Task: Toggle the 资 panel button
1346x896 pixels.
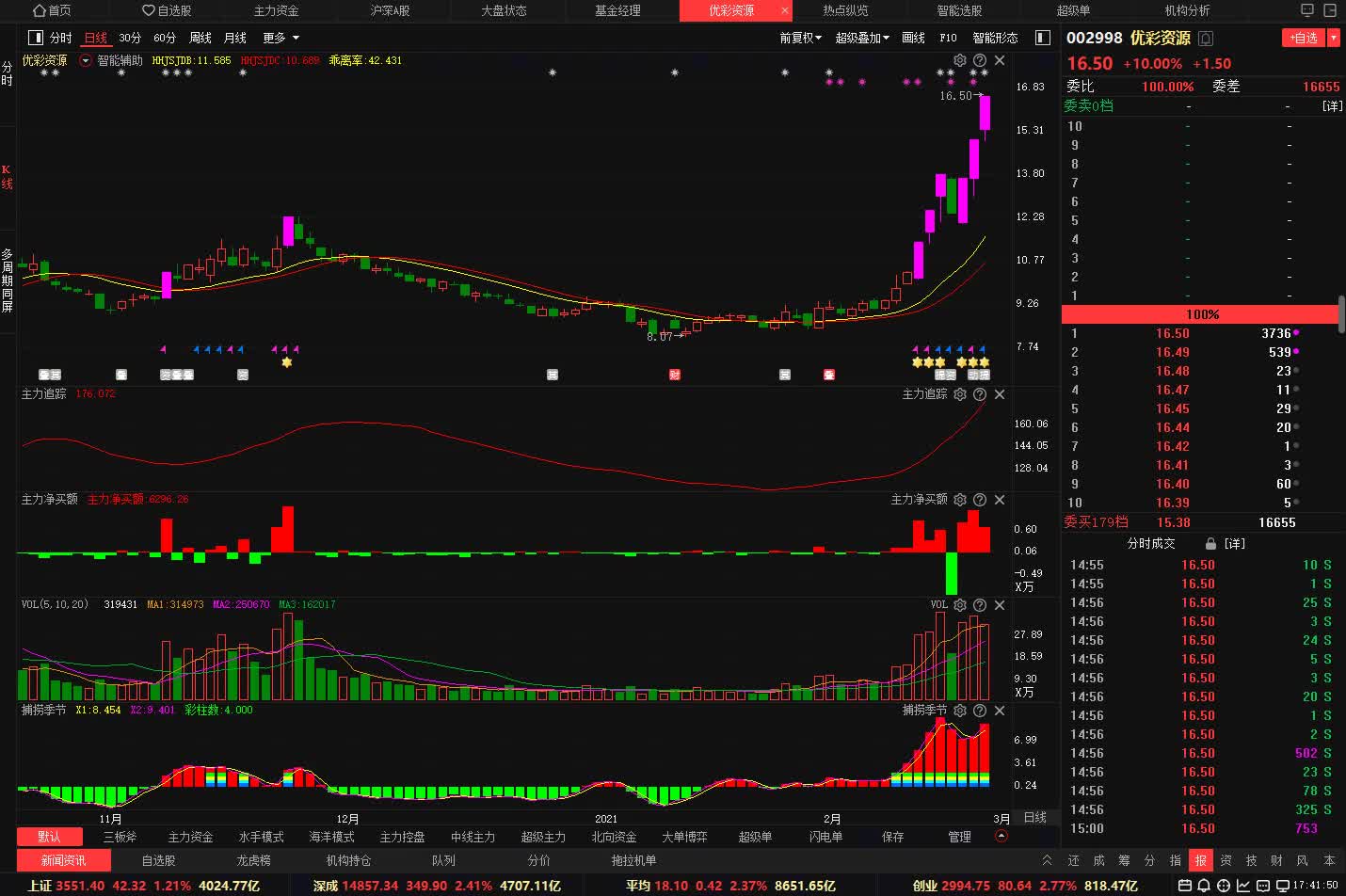Action: (1226, 860)
